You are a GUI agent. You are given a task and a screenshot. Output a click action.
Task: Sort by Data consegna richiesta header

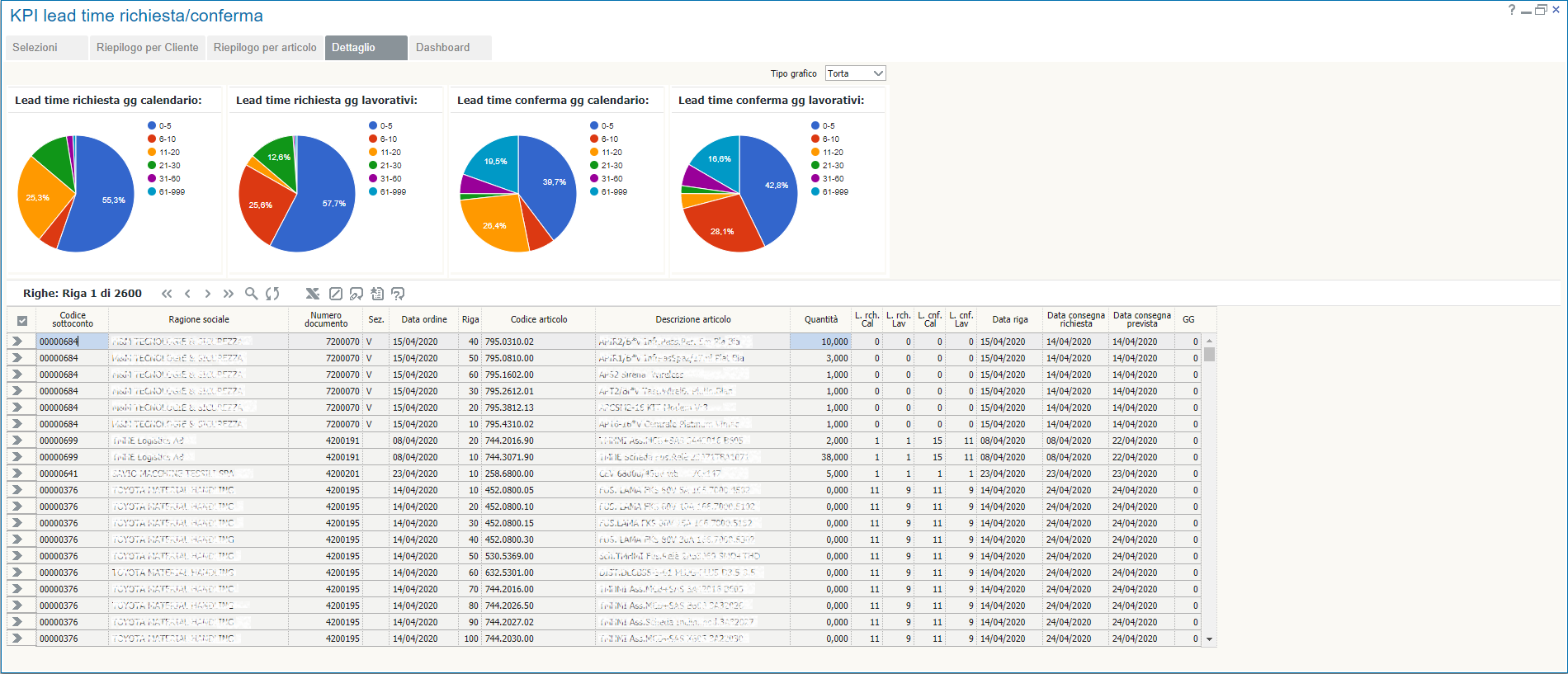pos(1076,320)
